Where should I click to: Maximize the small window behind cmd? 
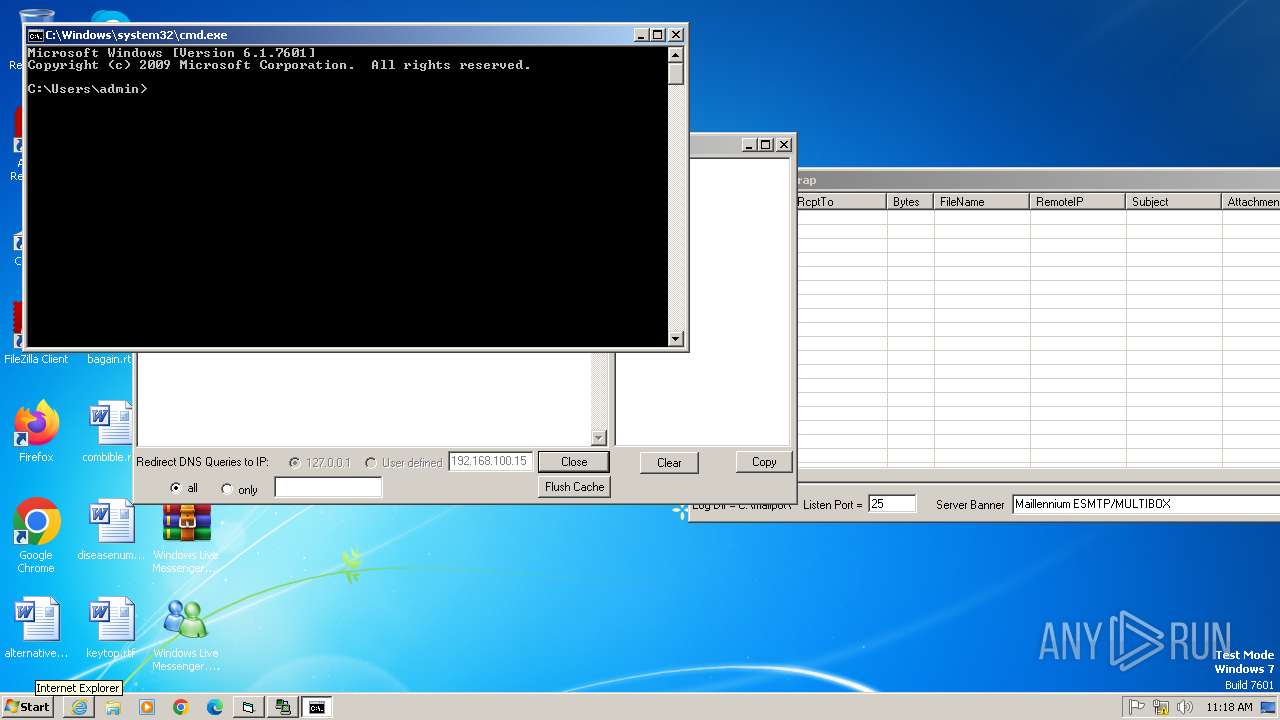point(765,145)
